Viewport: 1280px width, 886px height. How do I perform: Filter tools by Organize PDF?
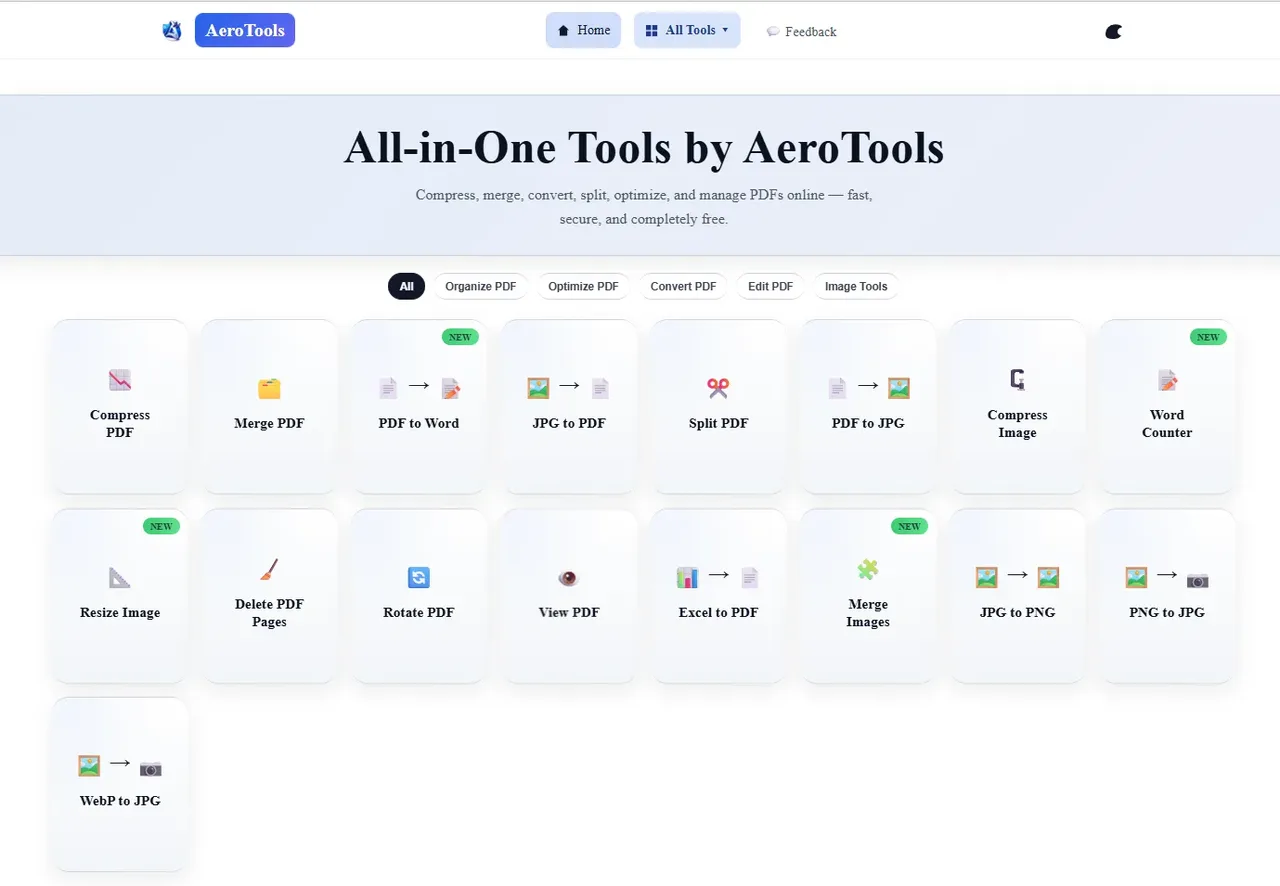(481, 286)
